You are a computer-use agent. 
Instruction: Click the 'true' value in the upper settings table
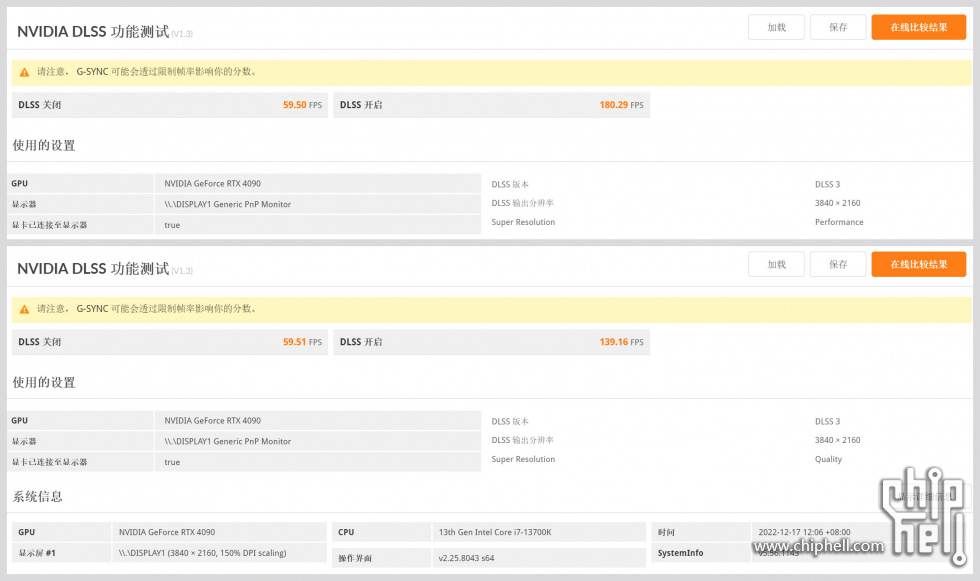click(x=172, y=225)
